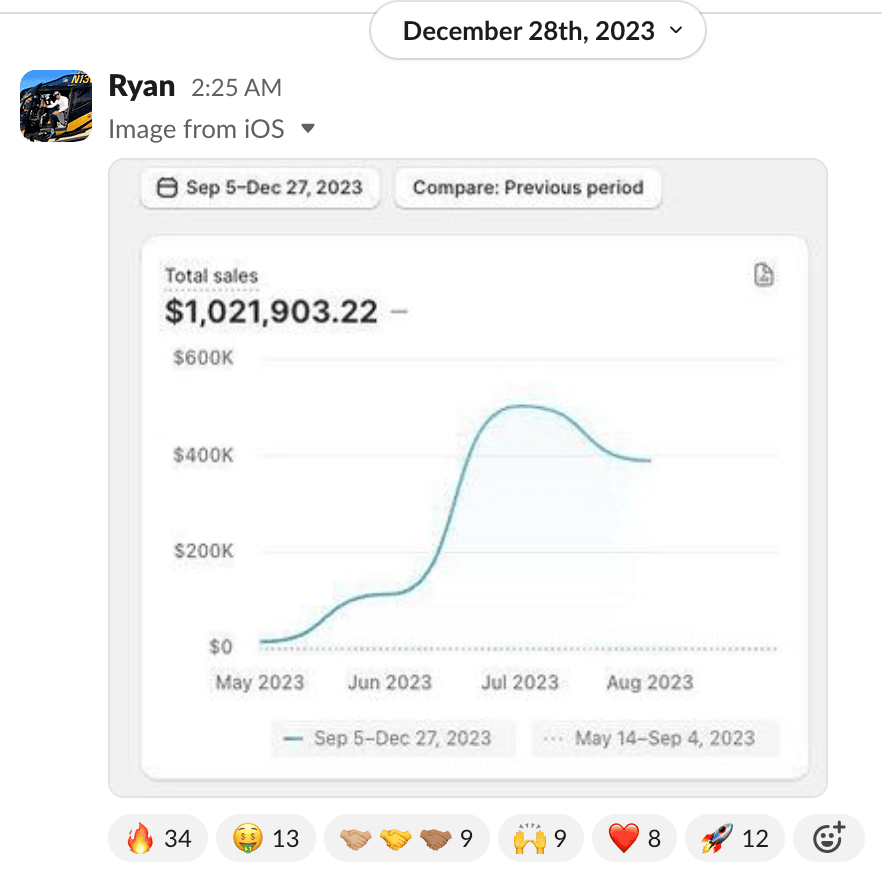Click the red heart reaction

coord(634,837)
